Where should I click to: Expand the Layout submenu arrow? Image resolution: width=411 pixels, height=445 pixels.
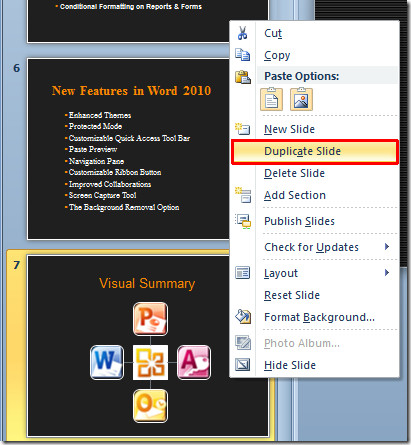tap(387, 273)
